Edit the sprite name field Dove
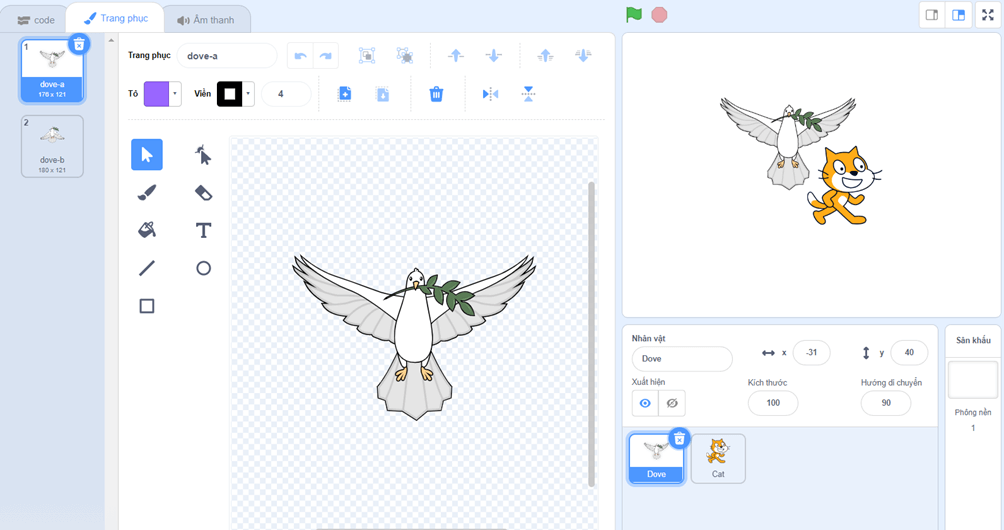 pos(682,358)
